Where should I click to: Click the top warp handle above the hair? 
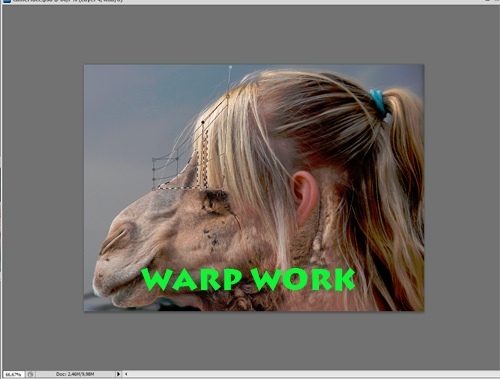(x=230, y=67)
